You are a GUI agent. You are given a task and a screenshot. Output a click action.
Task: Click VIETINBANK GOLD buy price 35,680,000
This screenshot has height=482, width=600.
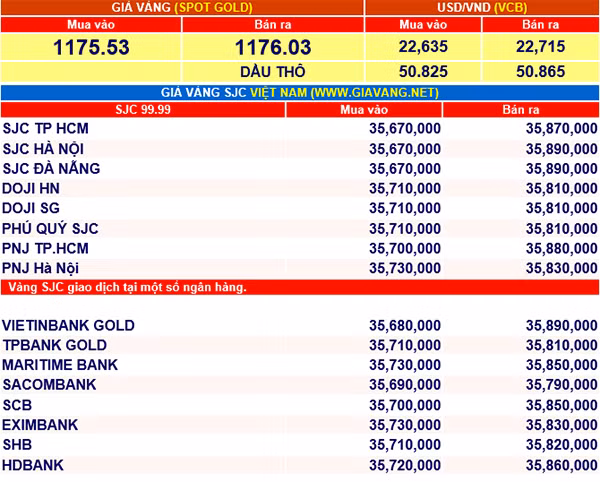coord(405,326)
